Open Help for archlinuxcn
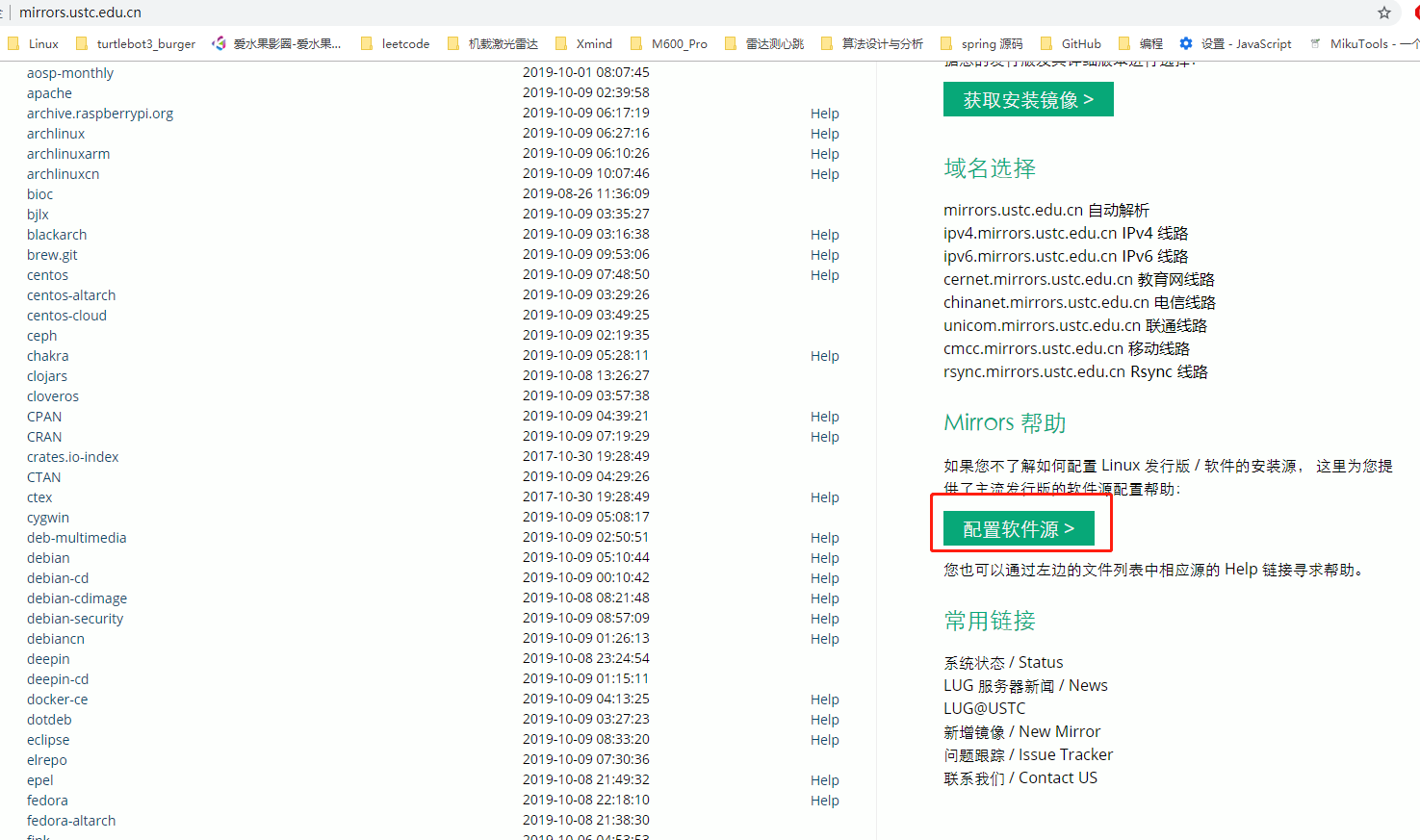 825,174
